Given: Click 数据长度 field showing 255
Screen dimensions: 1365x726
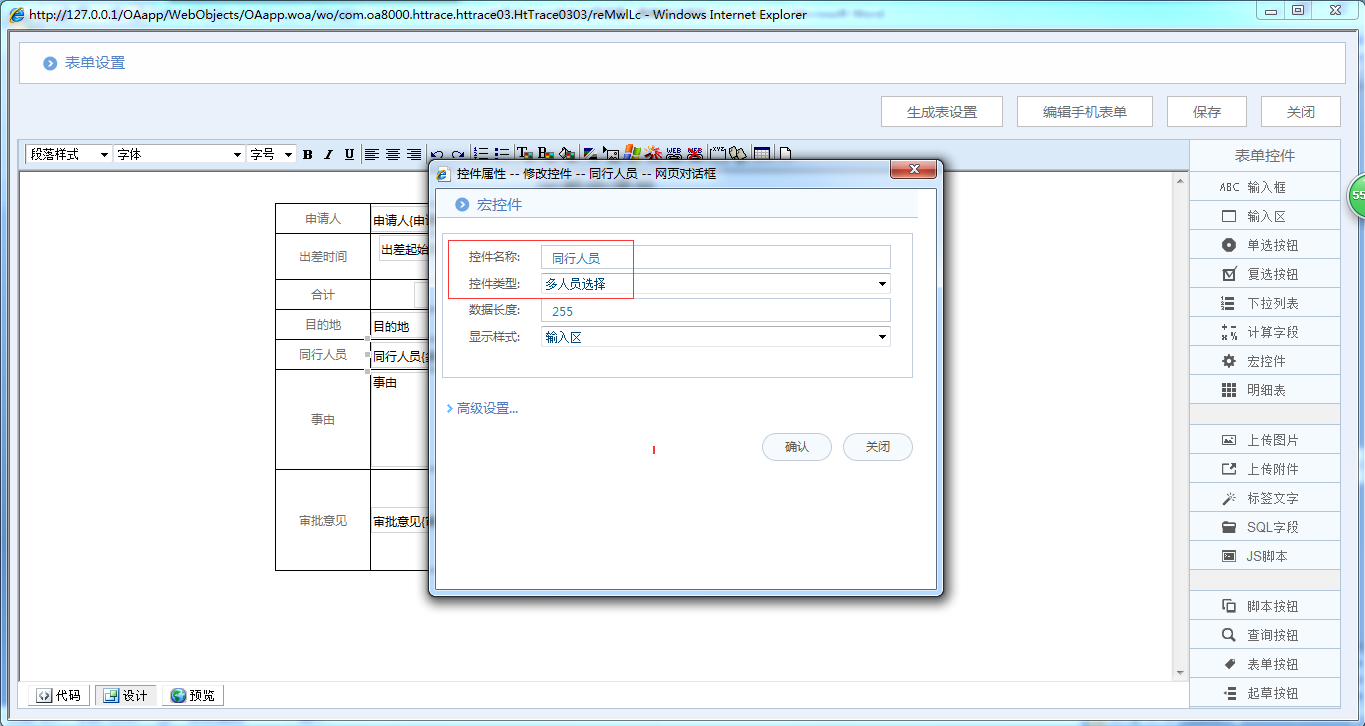Looking at the screenshot, I should (715, 311).
